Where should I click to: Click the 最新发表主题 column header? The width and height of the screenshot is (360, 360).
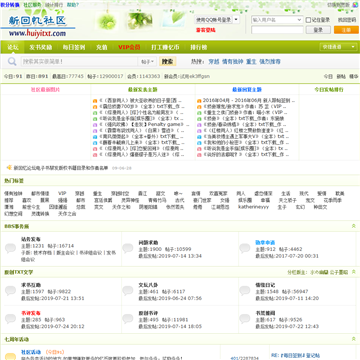(x=143, y=89)
